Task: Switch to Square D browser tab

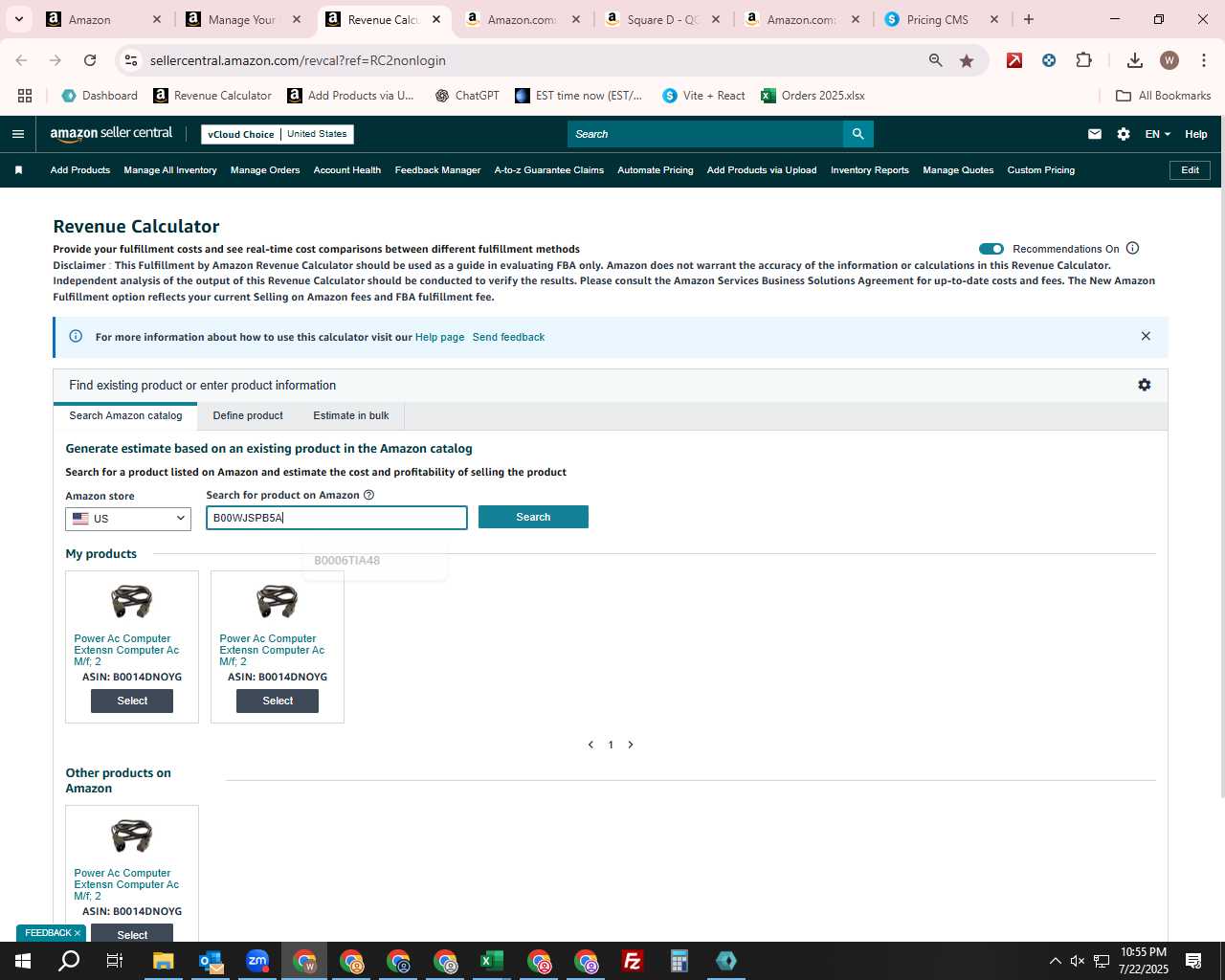Action: pos(662,19)
